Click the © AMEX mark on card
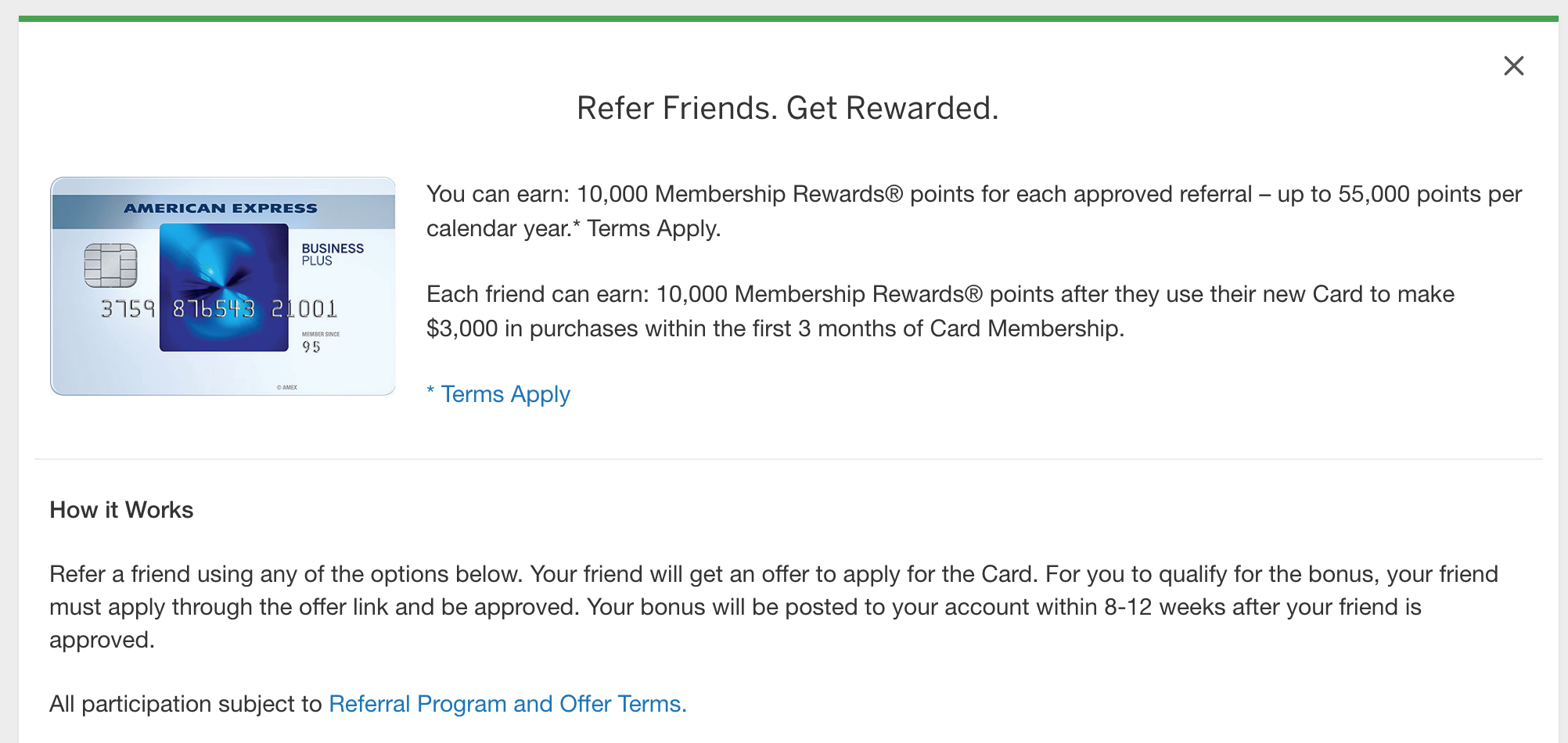This screenshot has width=1568, height=743. click(x=287, y=387)
